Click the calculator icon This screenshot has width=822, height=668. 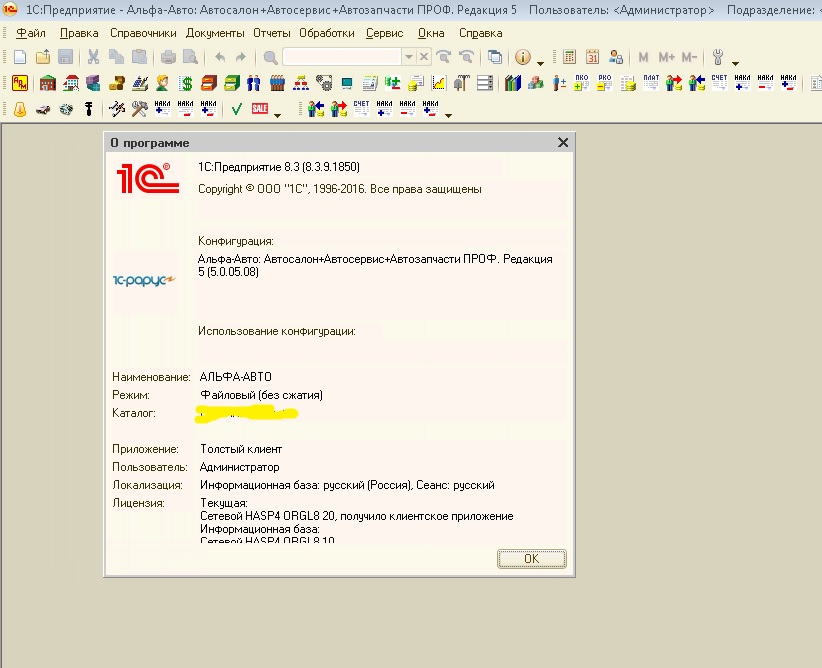[x=569, y=57]
